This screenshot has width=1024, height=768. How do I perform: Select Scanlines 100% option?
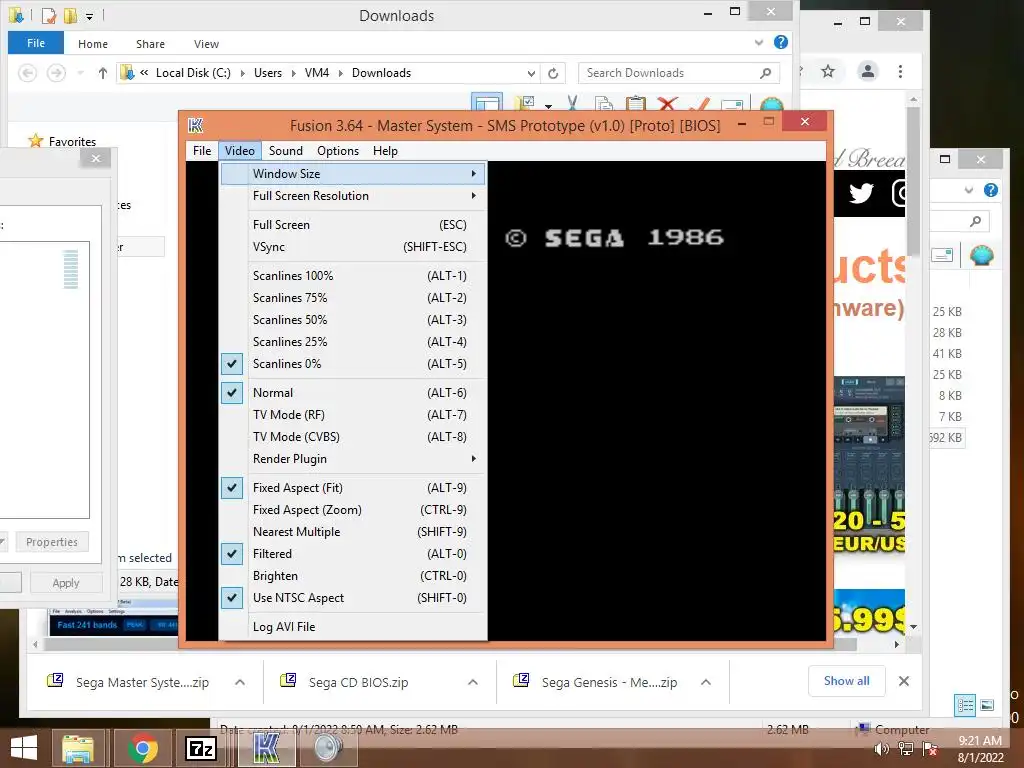353,276
